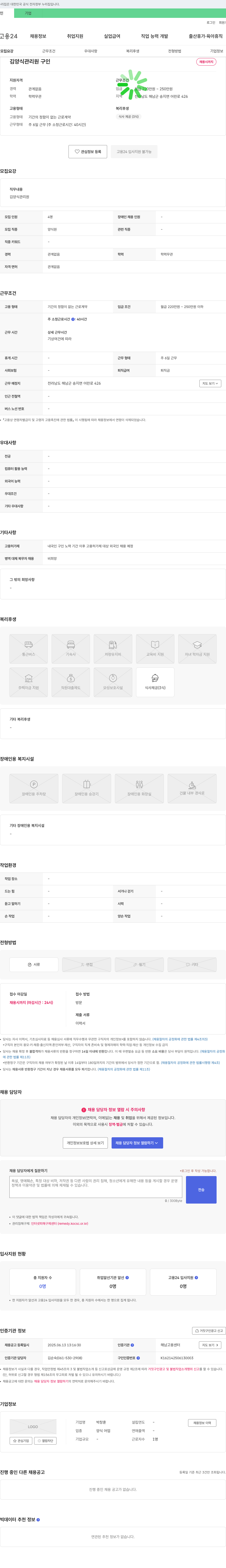
Task: Click 고용24 입사지원 불가능 button
Action: coord(134,152)
